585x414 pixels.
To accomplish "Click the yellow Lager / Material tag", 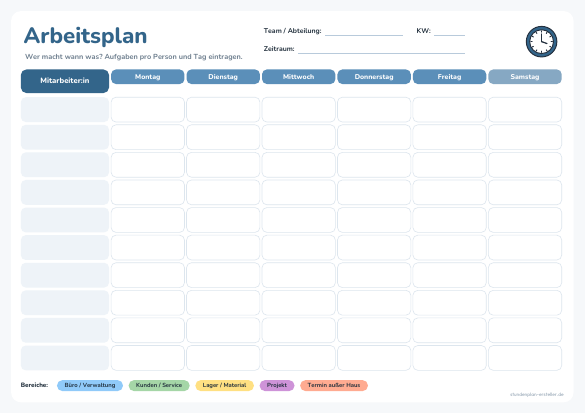I will point(225,385).
